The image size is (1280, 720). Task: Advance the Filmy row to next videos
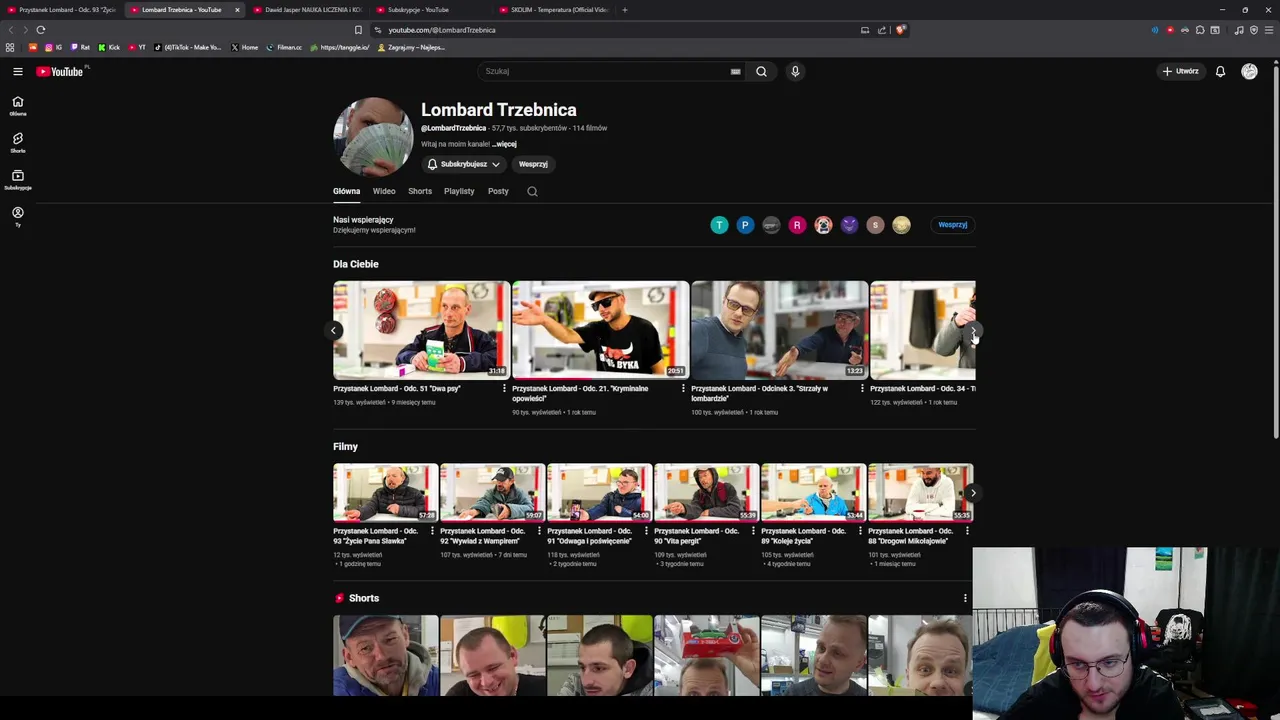pyautogui.click(x=972, y=493)
